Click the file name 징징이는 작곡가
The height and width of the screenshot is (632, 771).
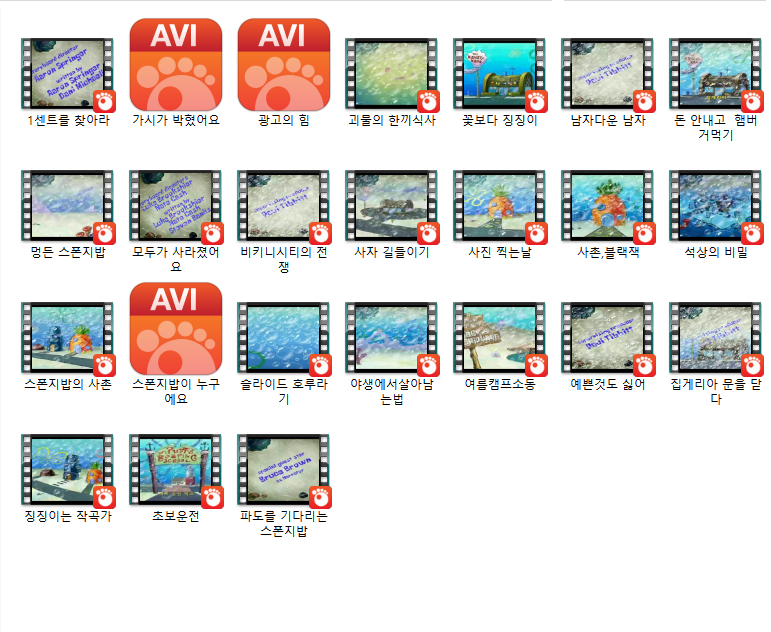[x=67, y=516]
